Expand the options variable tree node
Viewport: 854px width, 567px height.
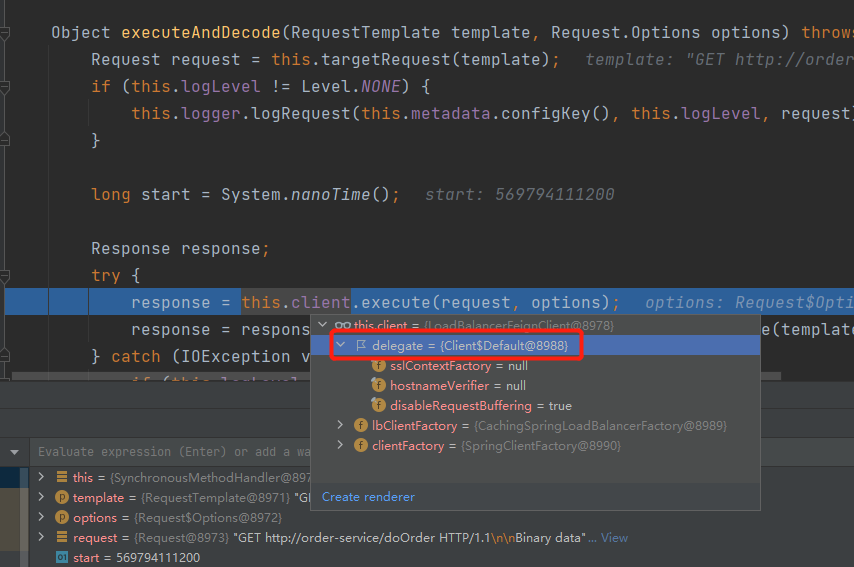click(x=41, y=518)
